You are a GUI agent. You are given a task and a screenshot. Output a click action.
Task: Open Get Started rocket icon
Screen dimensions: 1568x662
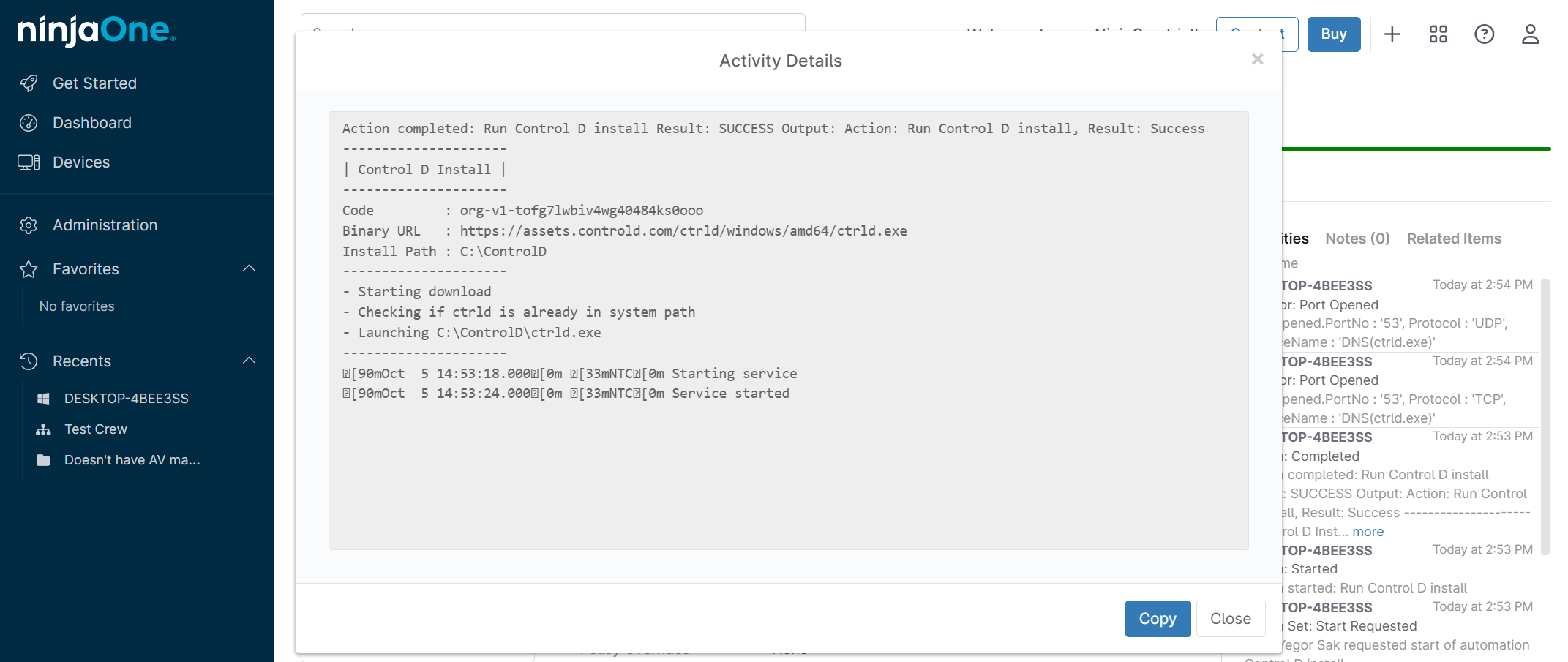tap(29, 83)
